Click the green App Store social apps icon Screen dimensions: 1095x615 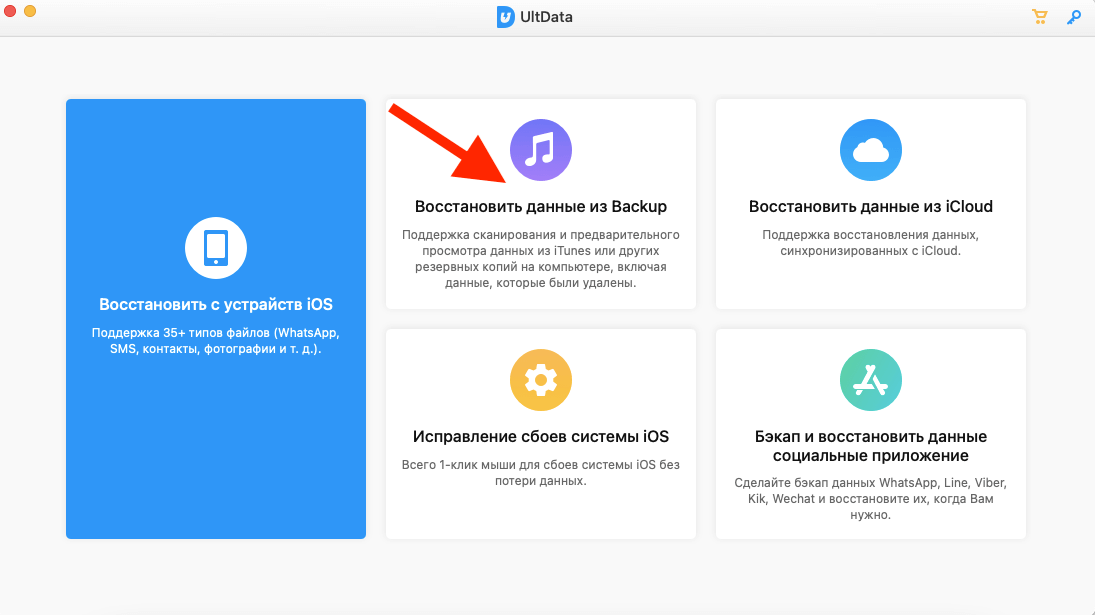870,380
